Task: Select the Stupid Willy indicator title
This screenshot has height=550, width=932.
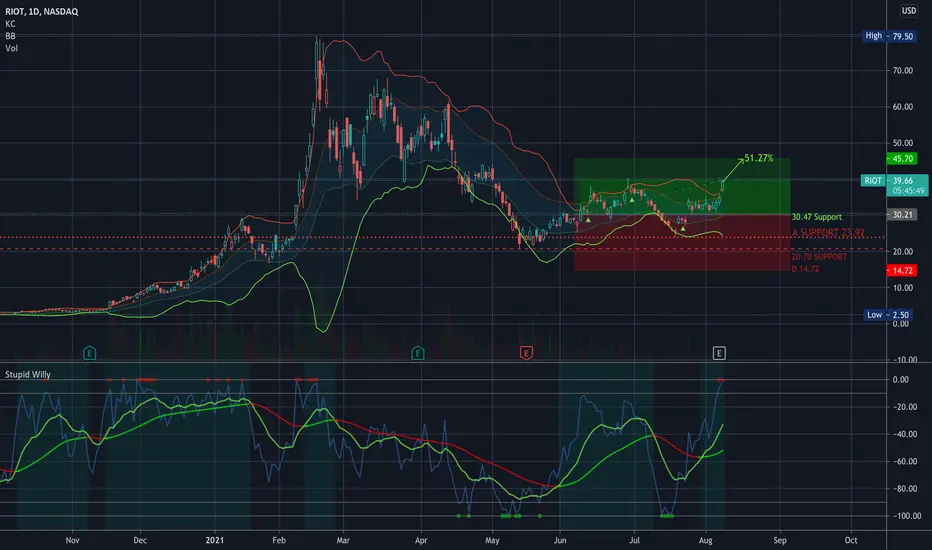Action: [x=28, y=375]
